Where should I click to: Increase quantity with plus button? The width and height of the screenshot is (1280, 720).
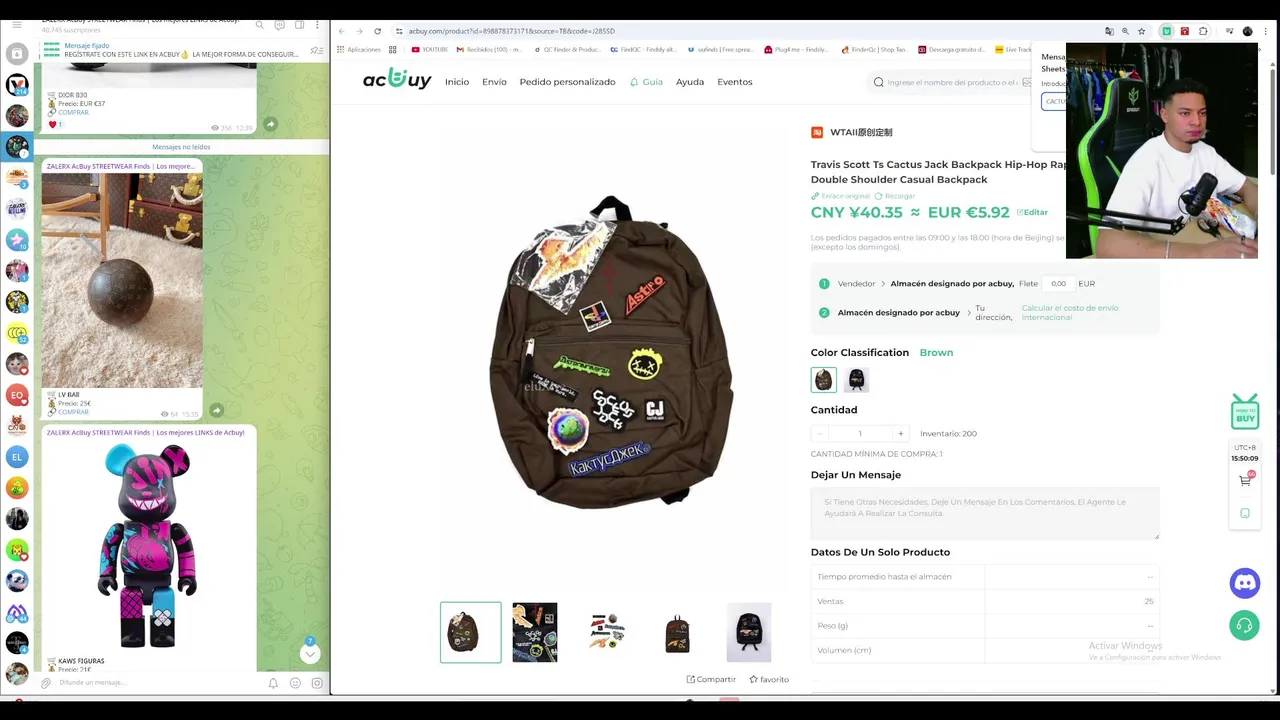(x=900, y=433)
